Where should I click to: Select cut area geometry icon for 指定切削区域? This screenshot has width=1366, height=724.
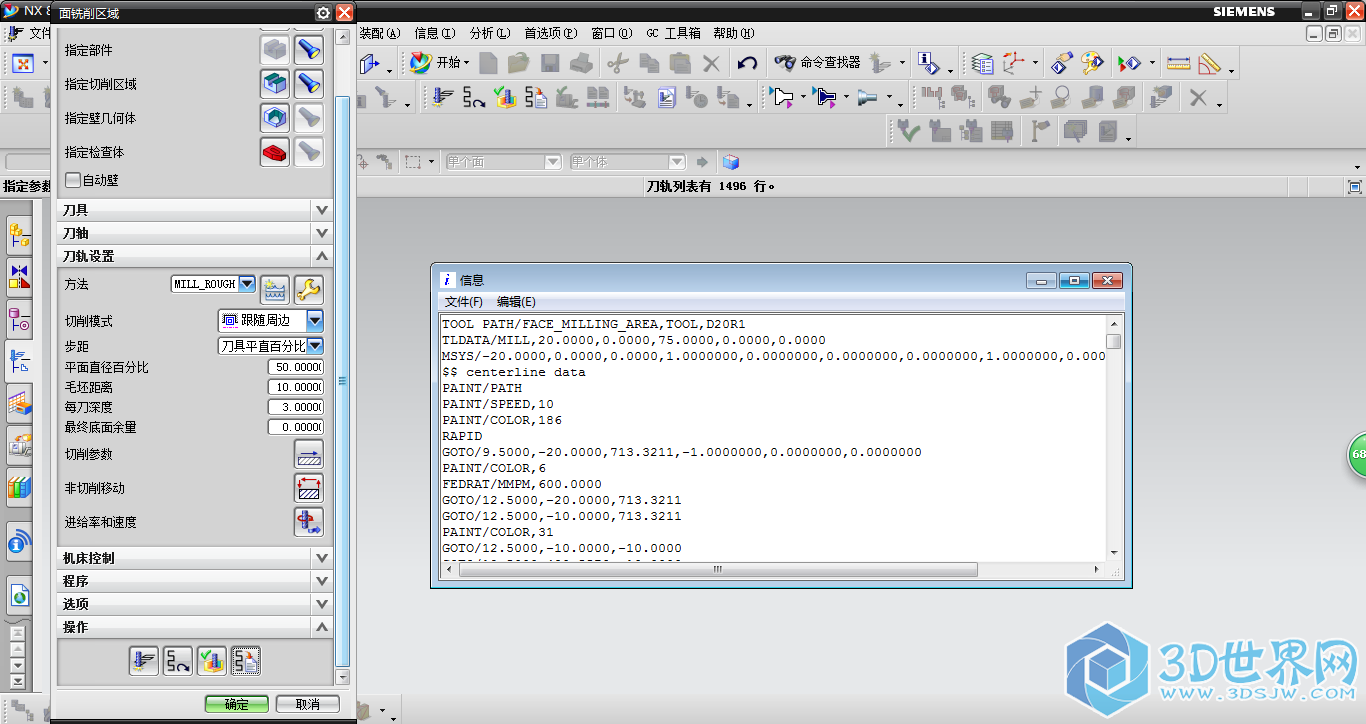pyautogui.click(x=275, y=83)
